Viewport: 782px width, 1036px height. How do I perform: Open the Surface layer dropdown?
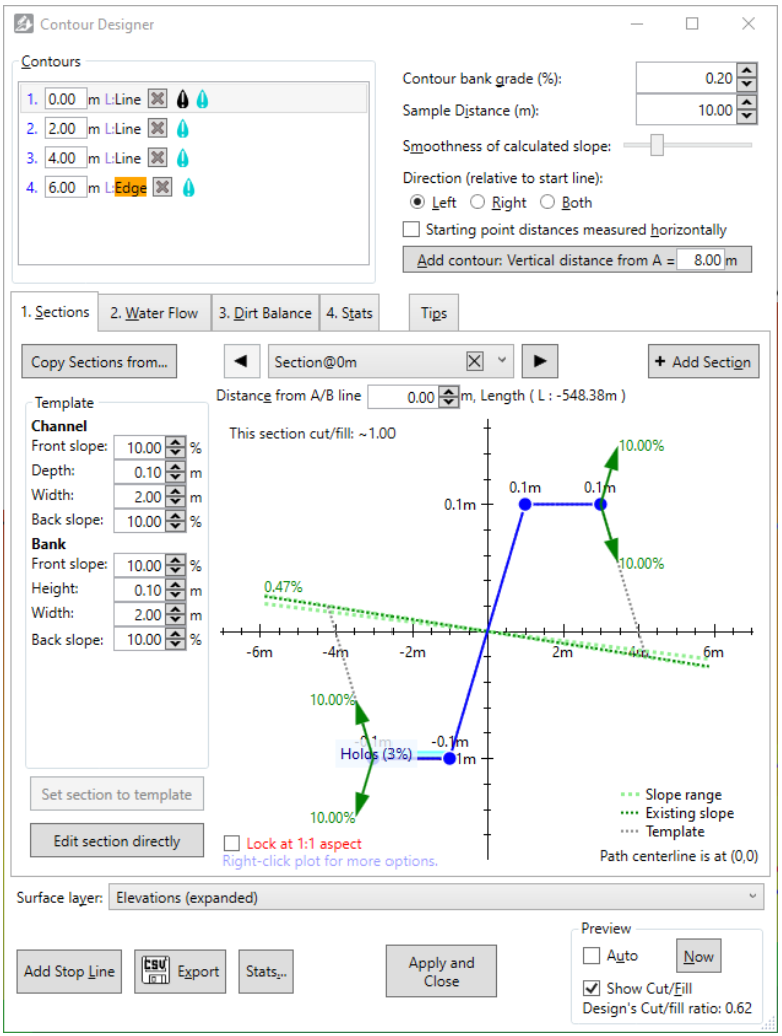click(436, 897)
